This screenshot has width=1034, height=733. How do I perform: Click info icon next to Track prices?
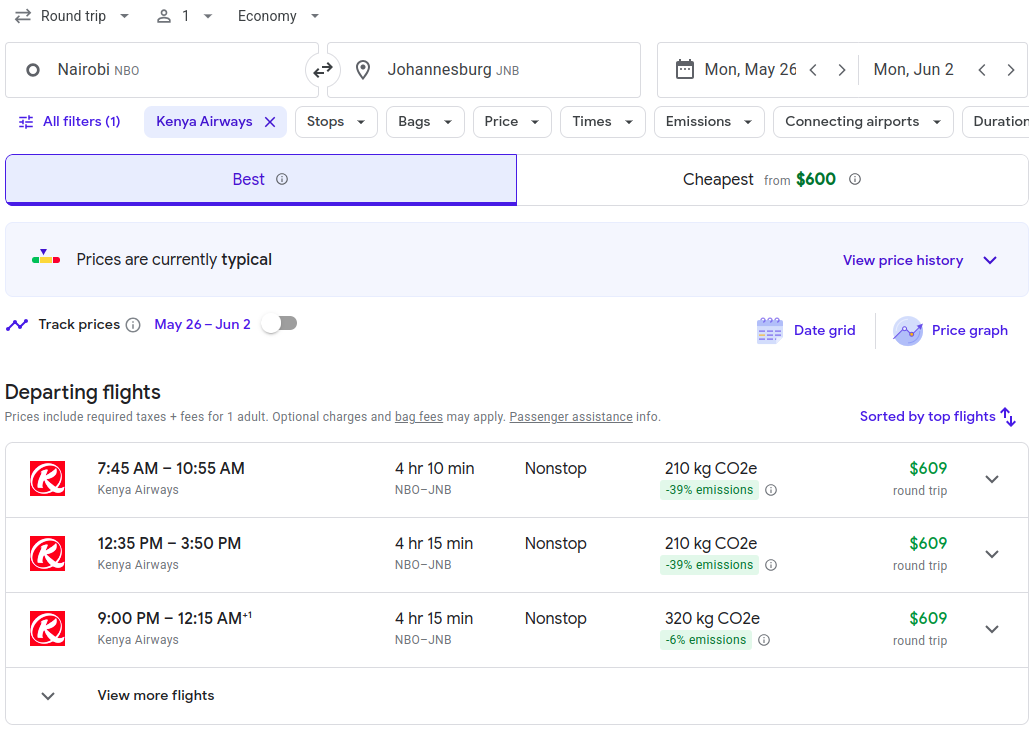(x=133, y=325)
